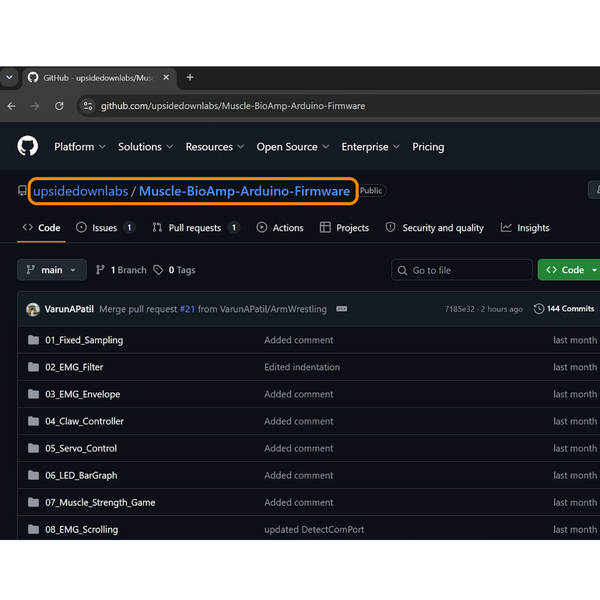
Task: Switch to the Insights tab
Action: point(525,228)
